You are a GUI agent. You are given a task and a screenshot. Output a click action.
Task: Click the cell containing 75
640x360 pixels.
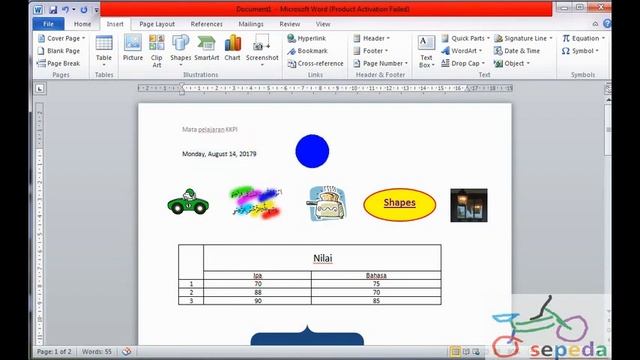click(x=376, y=284)
